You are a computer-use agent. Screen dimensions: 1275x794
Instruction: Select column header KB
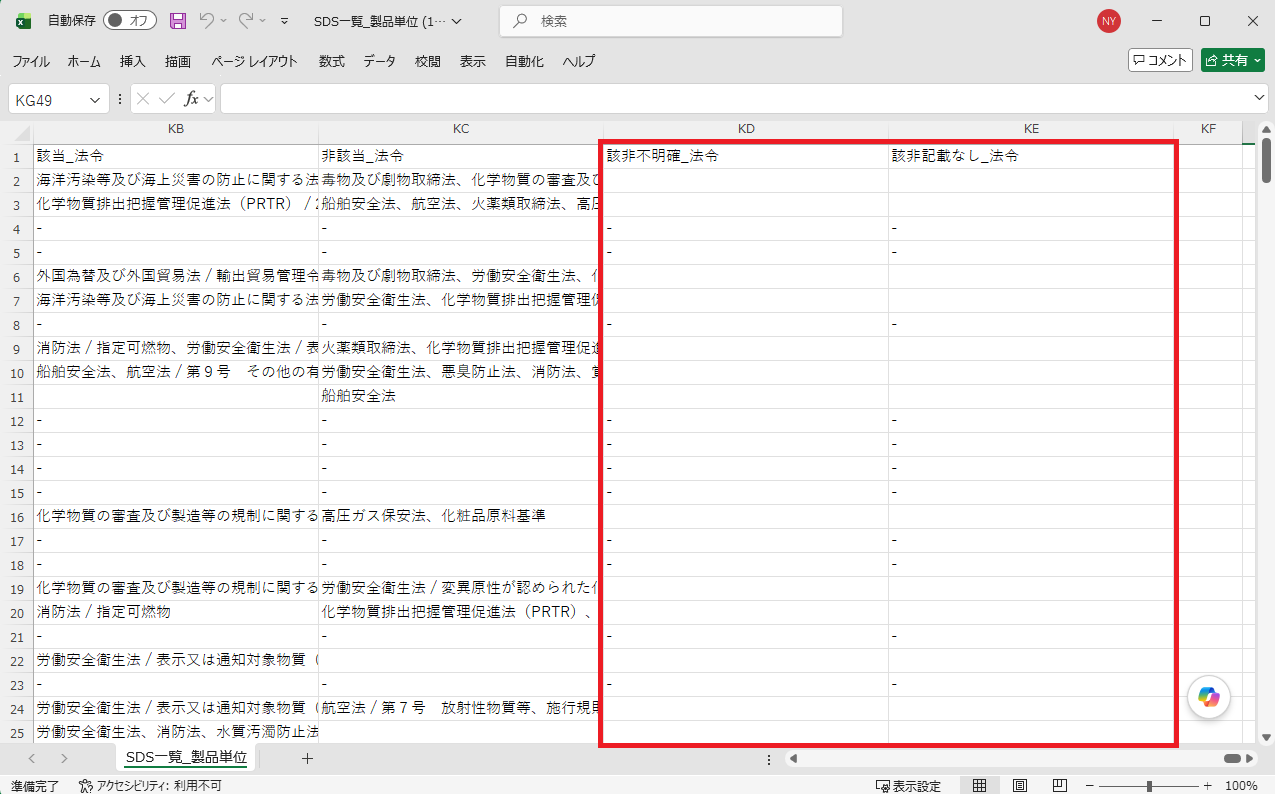[176, 129]
